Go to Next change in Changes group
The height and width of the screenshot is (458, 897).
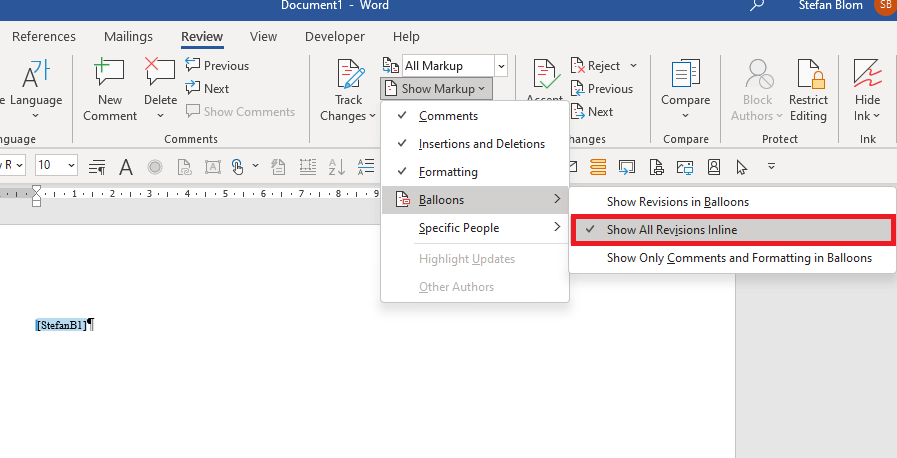click(592, 111)
